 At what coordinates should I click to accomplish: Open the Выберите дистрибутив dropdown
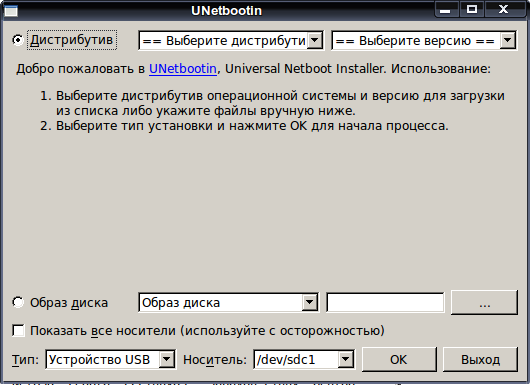231,41
